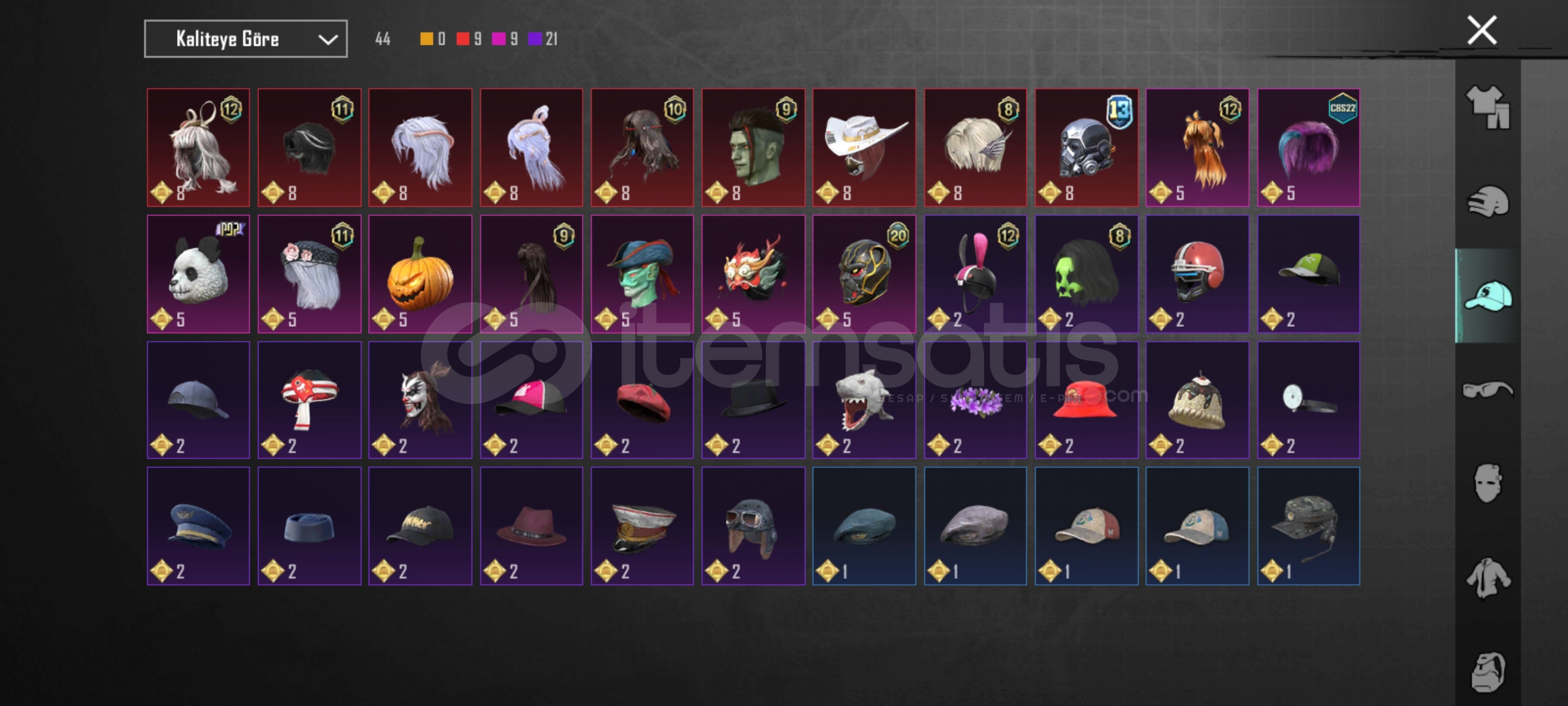Open the glasses category icon
The image size is (1568, 706).
[x=1488, y=390]
